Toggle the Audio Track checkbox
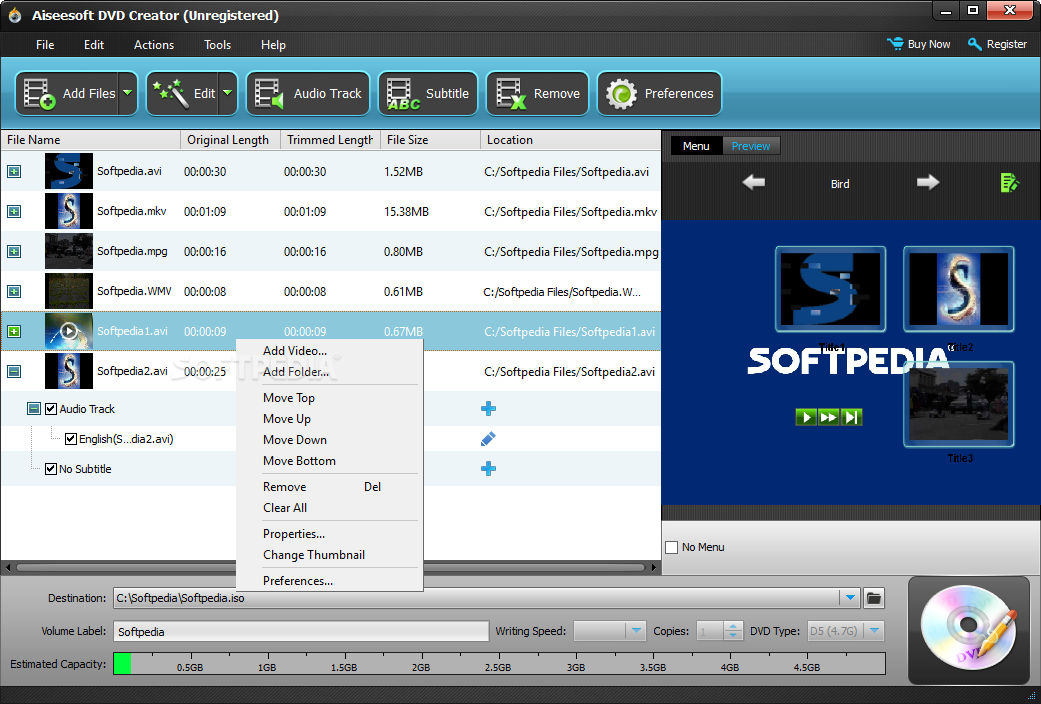The image size is (1041, 704). point(51,408)
